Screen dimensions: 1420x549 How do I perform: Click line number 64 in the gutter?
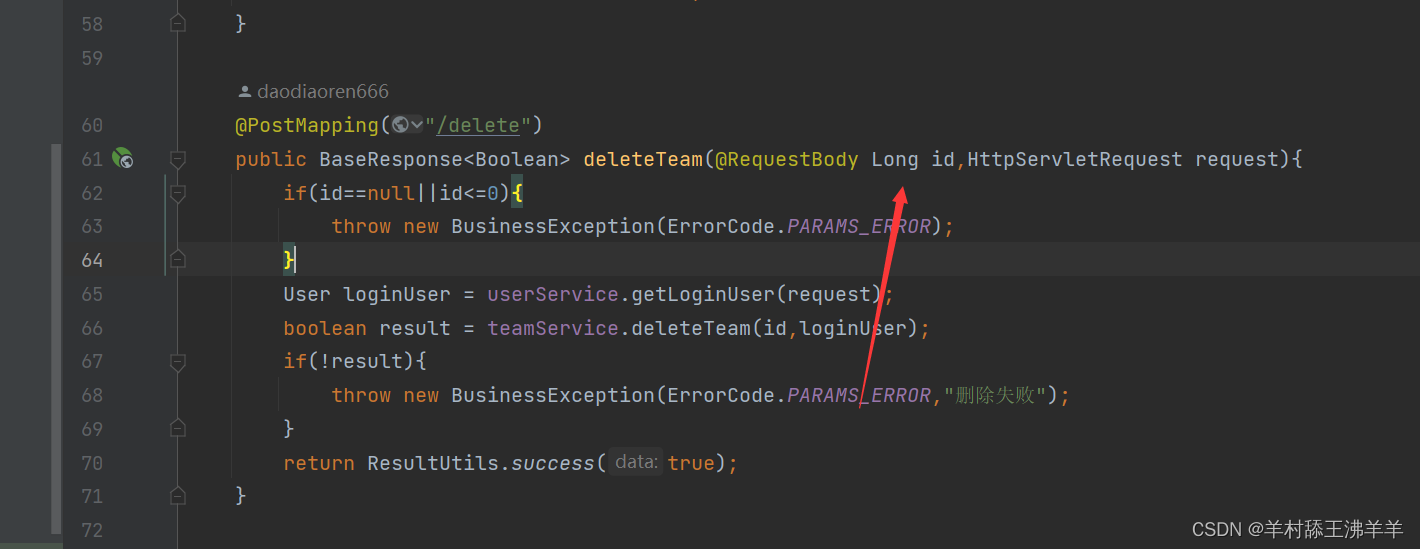(x=91, y=260)
